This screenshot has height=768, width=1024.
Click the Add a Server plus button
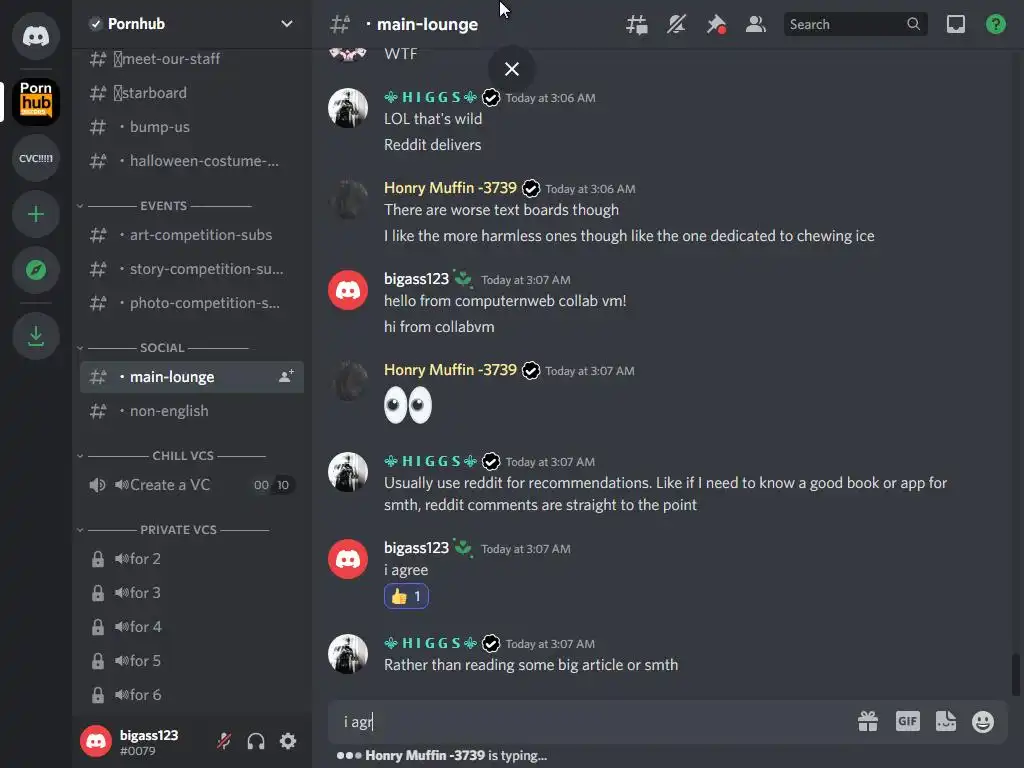(36, 215)
